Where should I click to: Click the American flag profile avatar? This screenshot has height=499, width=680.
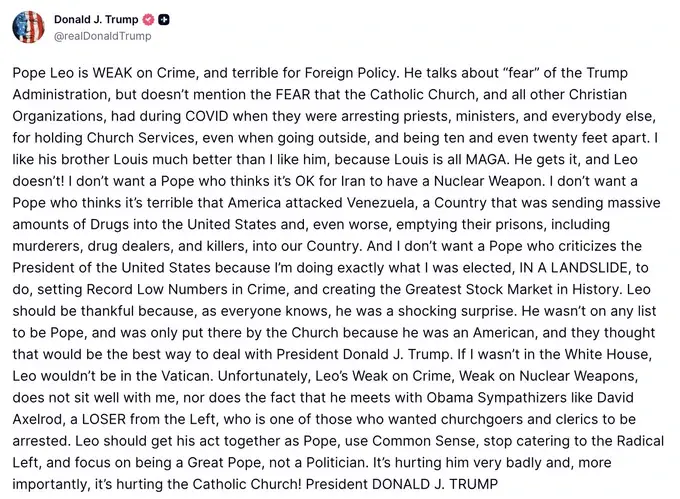coord(28,27)
